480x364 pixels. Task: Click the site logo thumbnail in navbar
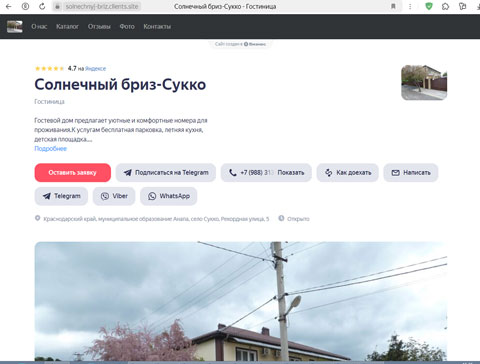pyautogui.click(x=15, y=26)
